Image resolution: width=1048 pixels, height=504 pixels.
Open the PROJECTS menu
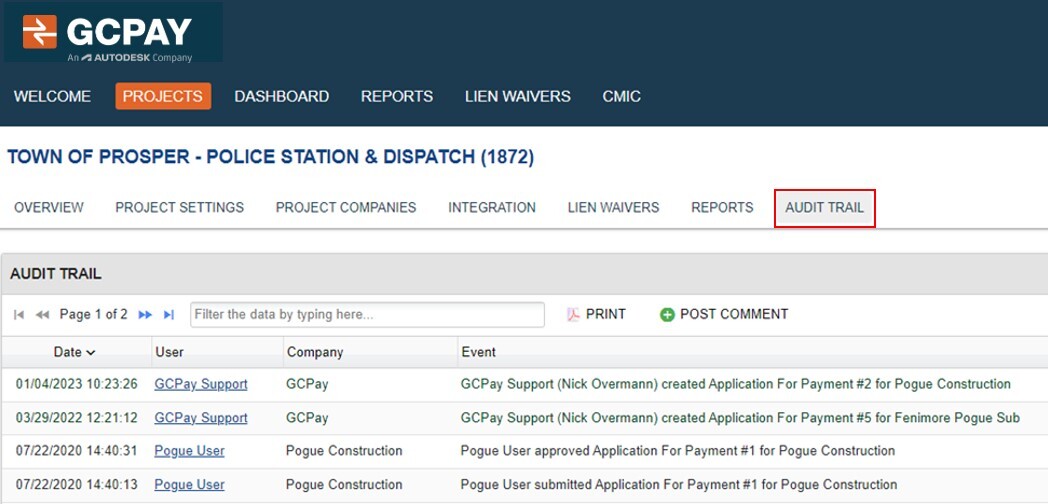(x=163, y=96)
